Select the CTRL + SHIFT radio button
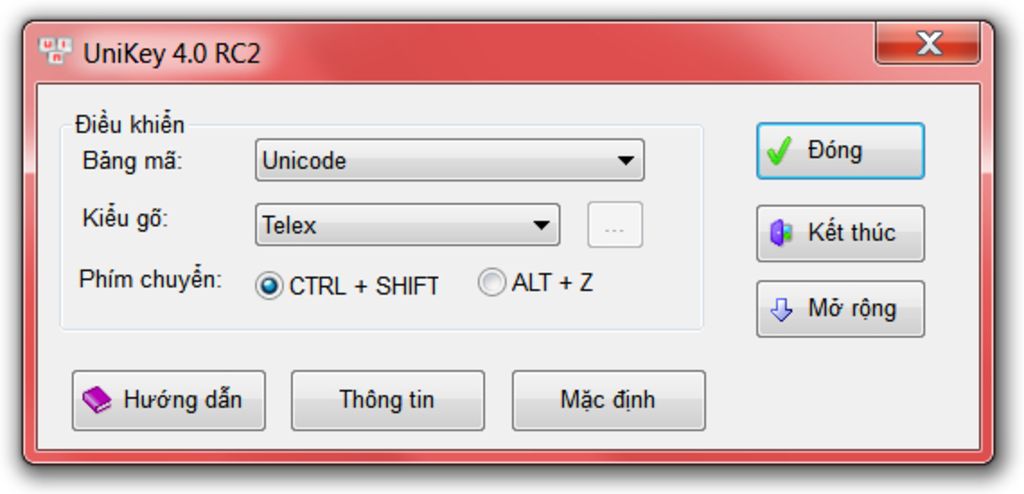This screenshot has width=1024, height=494. [x=269, y=286]
